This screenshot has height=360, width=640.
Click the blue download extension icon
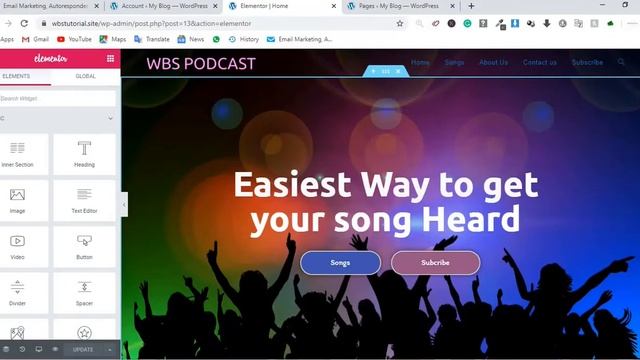click(515, 24)
